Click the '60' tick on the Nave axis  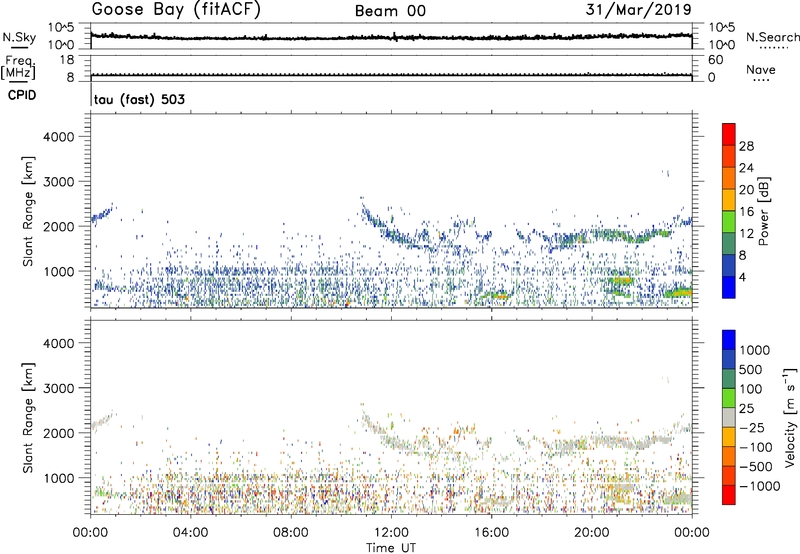pos(715,60)
